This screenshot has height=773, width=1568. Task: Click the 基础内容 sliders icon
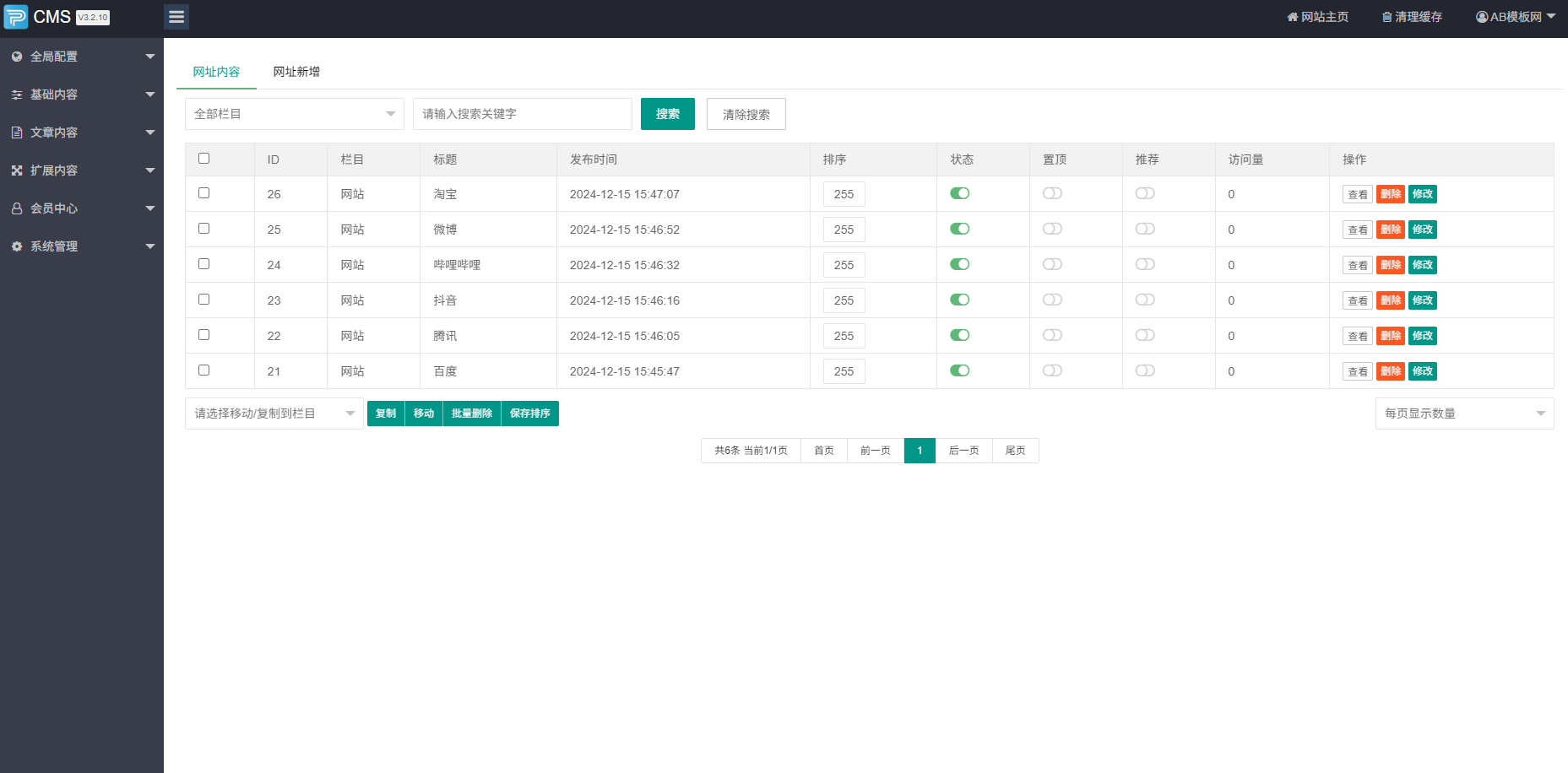click(17, 95)
